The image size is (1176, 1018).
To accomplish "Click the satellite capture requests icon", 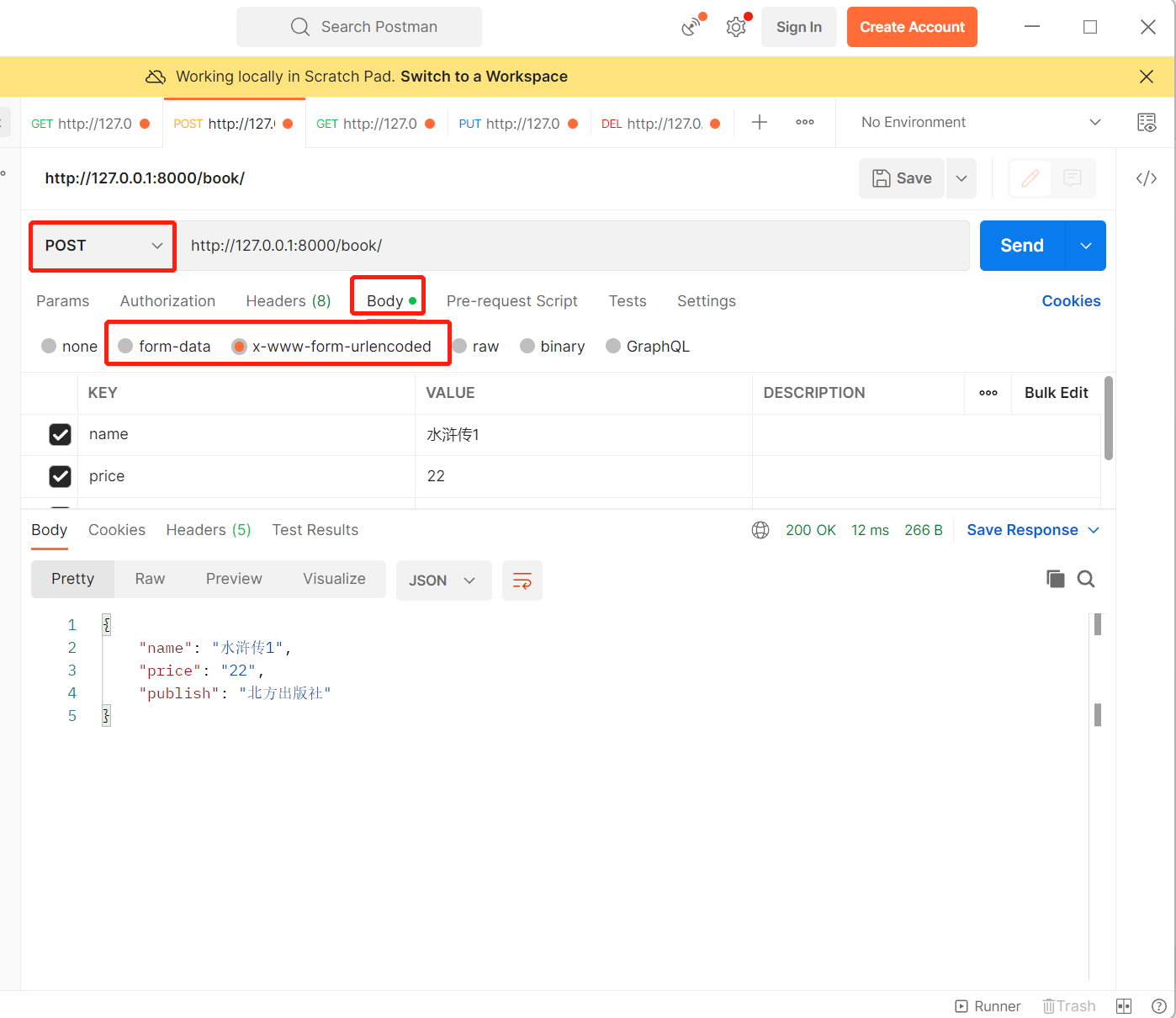I will coord(692,27).
